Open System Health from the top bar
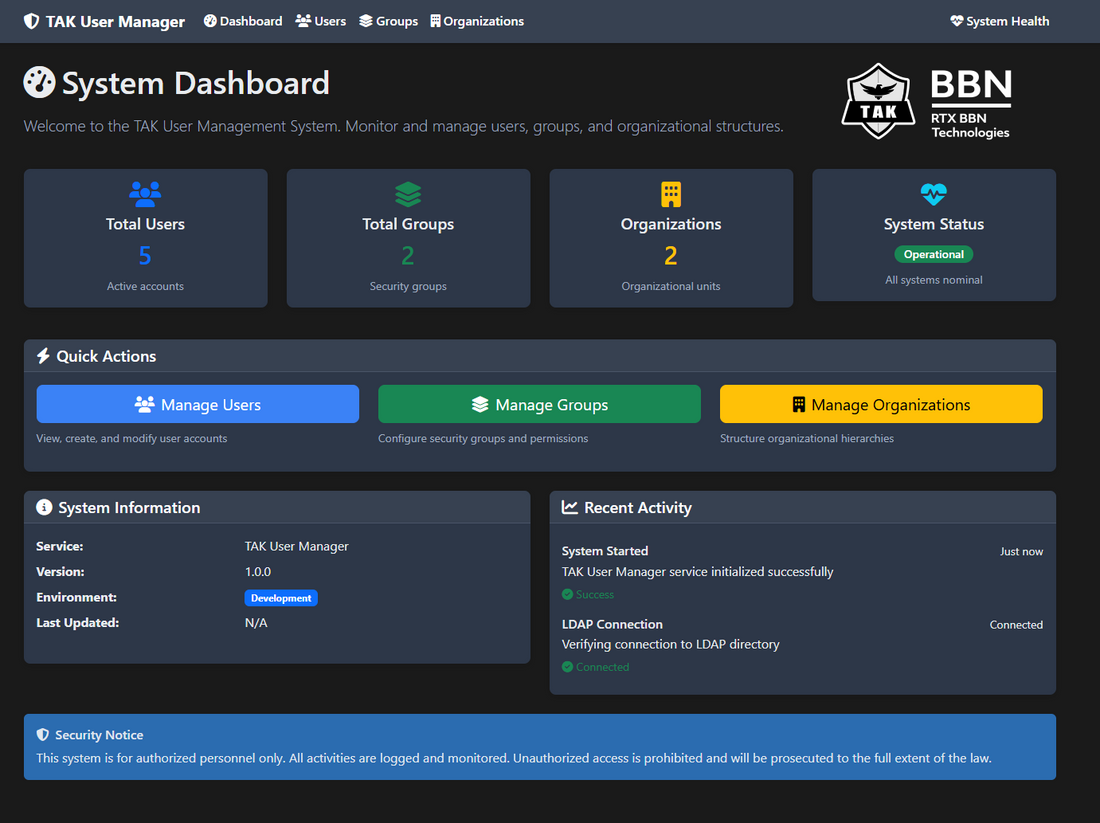Screen dimensions: 1100x823 coord(999,20)
